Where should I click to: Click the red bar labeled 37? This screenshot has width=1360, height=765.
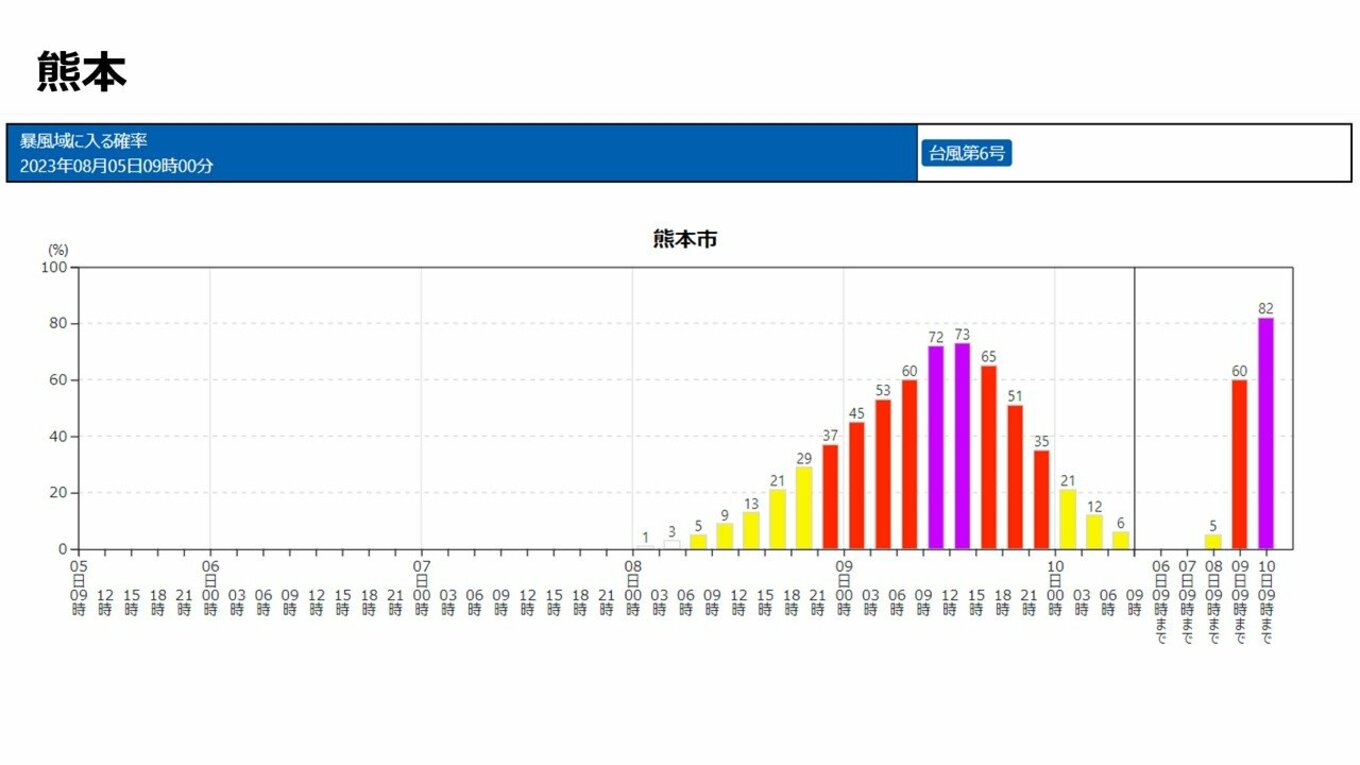tap(830, 497)
